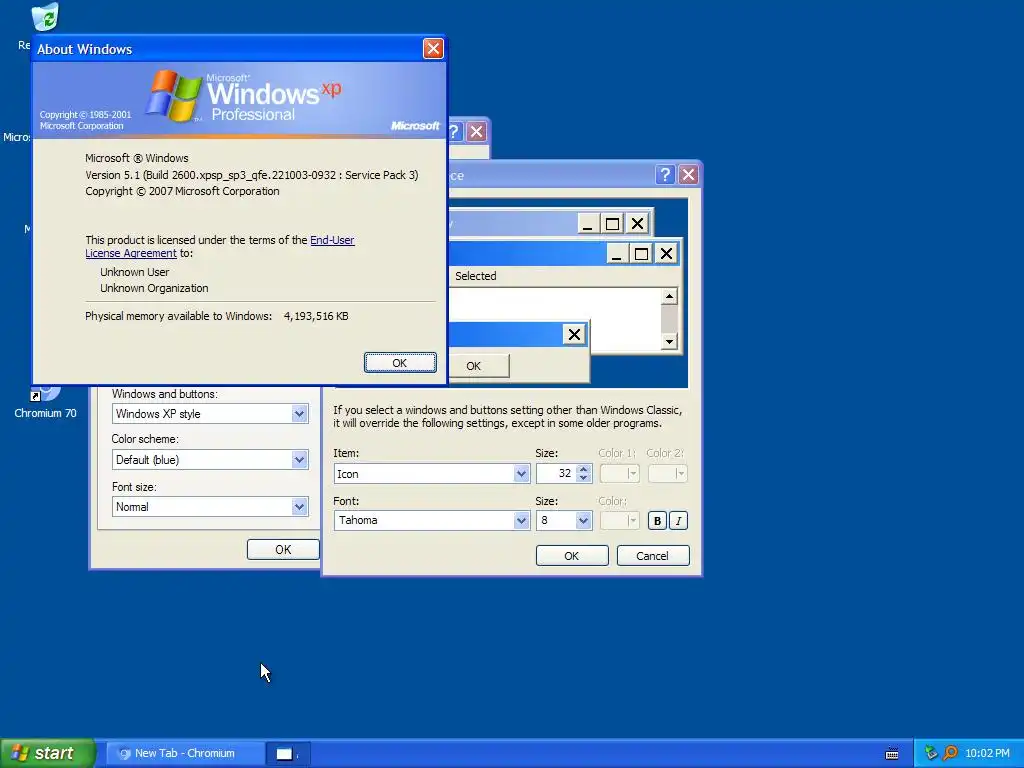Click the Unknown User text
This screenshot has height=768, width=1024.
click(x=135, y=272)
